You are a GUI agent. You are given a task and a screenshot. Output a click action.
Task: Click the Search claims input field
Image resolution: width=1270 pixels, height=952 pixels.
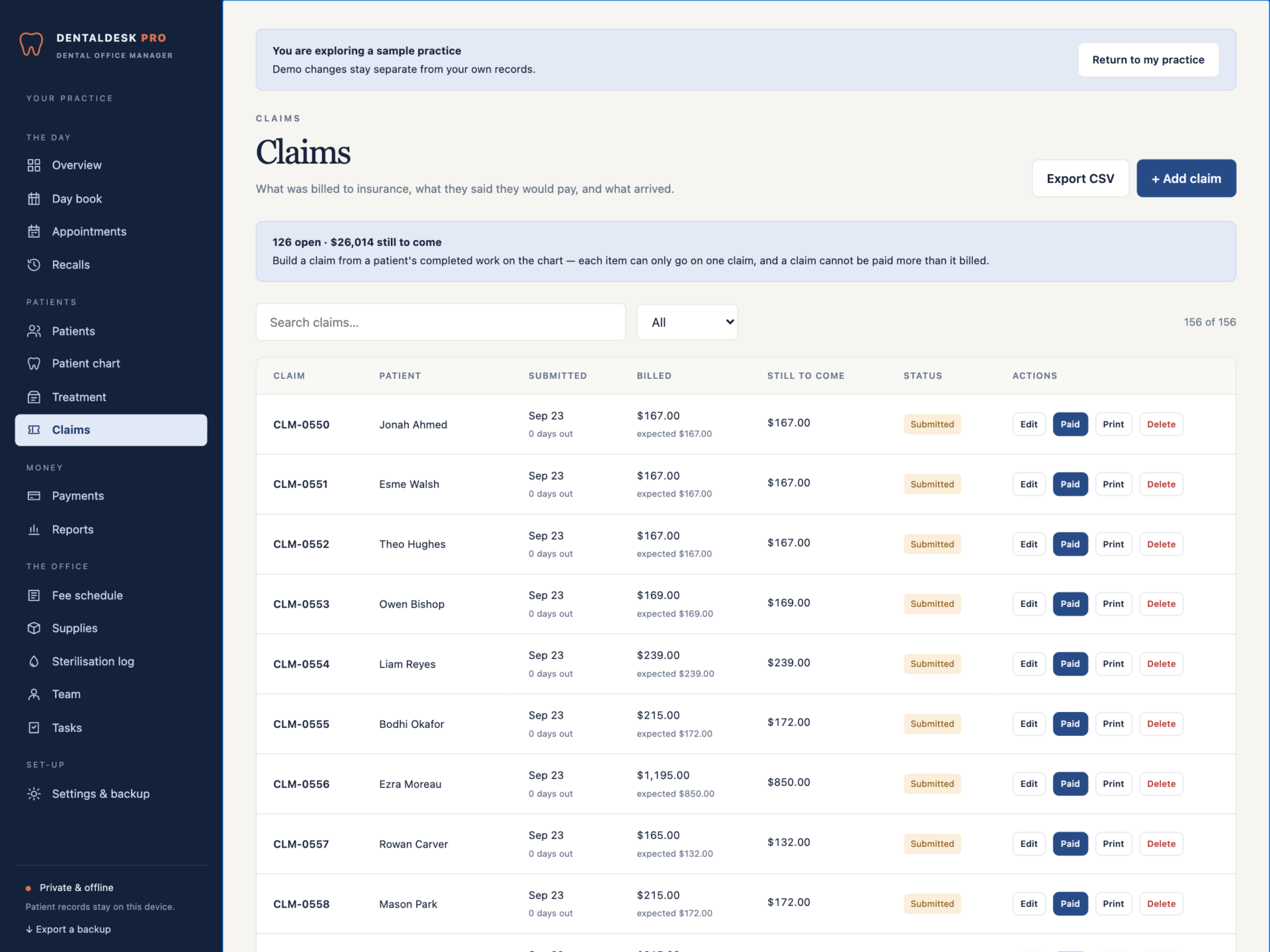click(441, 322)
